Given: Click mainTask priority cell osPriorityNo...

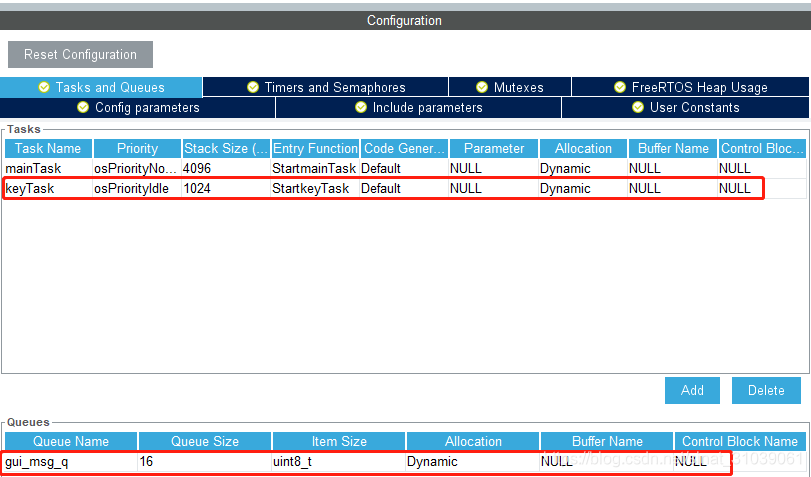Looking at the screenshot, I should (x=137, y=169).
